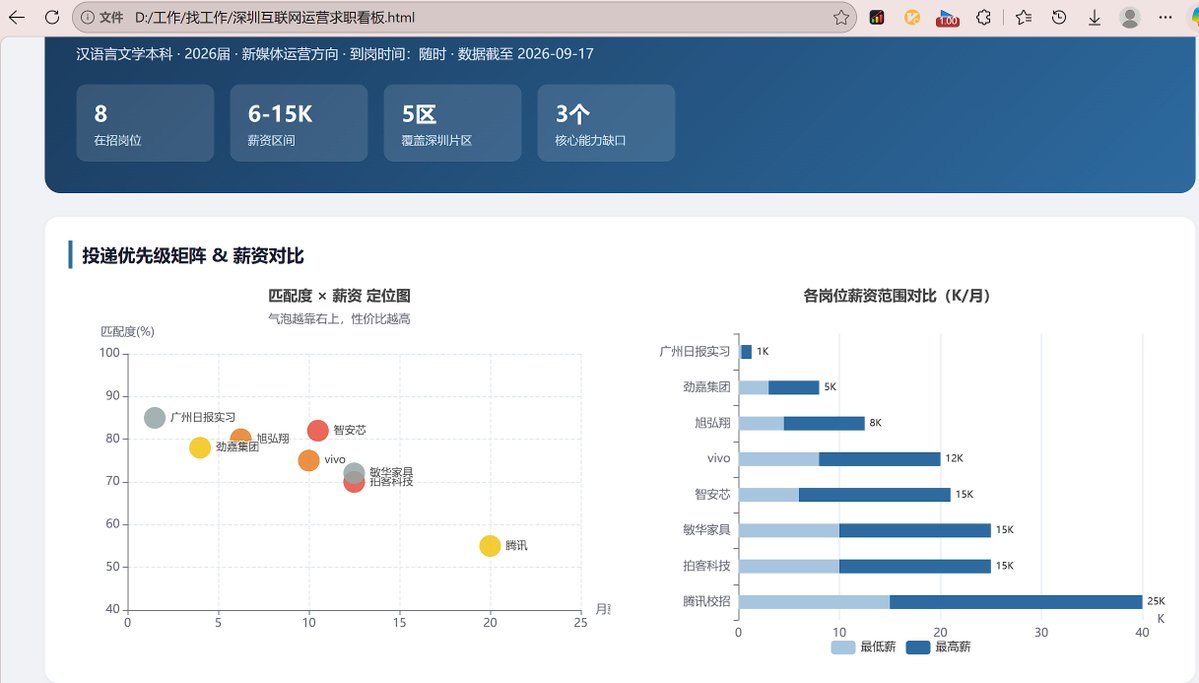Click the 敏华家具 grey bubble
The height and width of the screenshot is (683, 1199).
tap(354, 472)
